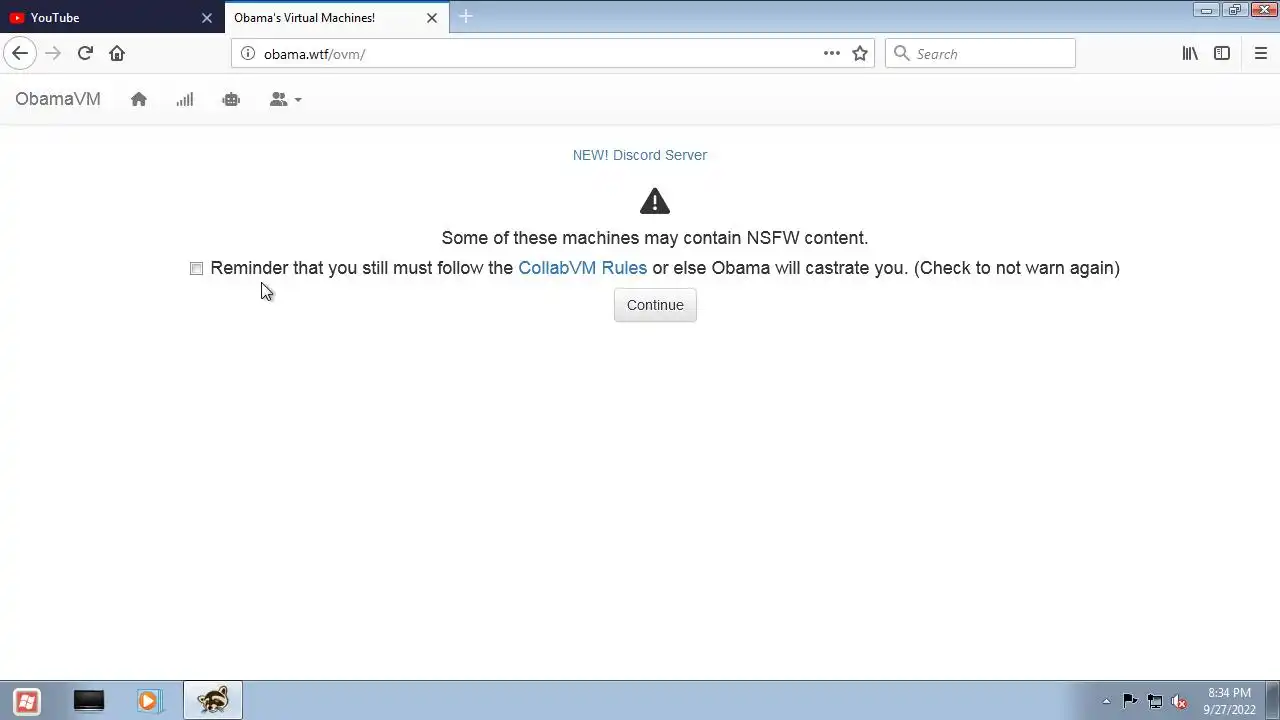Click the muted volume tray icon
The width and height of the screenshot is (1280, 720).
[1179, 701]
